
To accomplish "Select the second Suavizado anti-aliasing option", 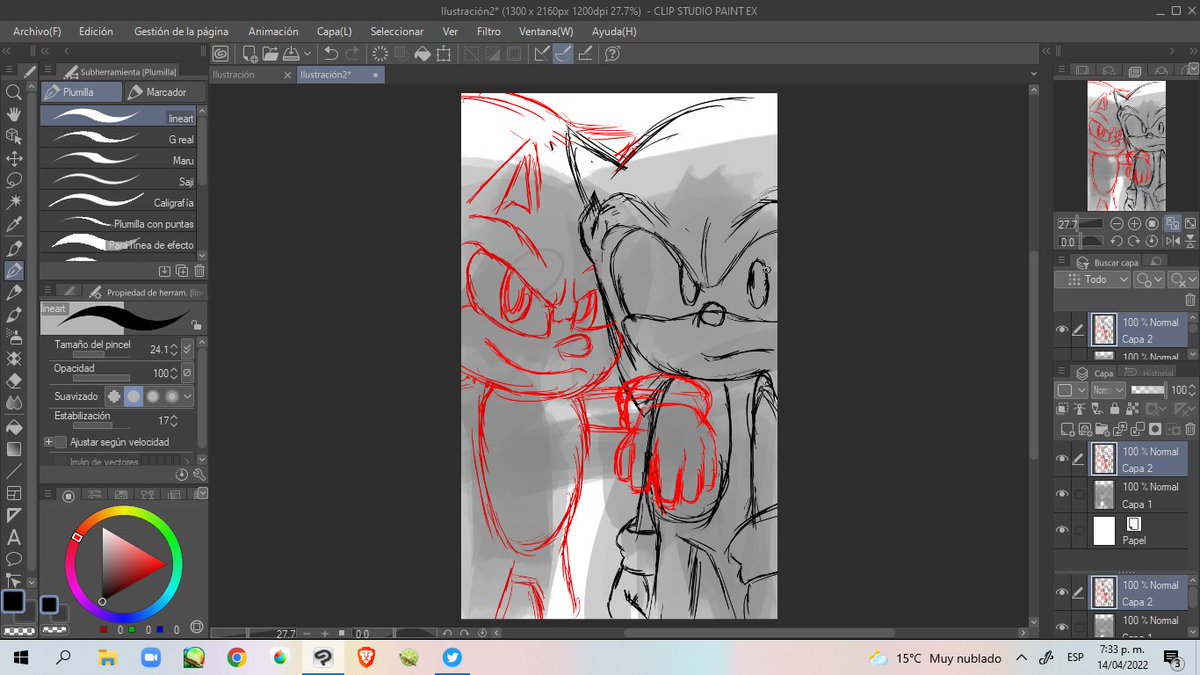I will click(133, 396).
